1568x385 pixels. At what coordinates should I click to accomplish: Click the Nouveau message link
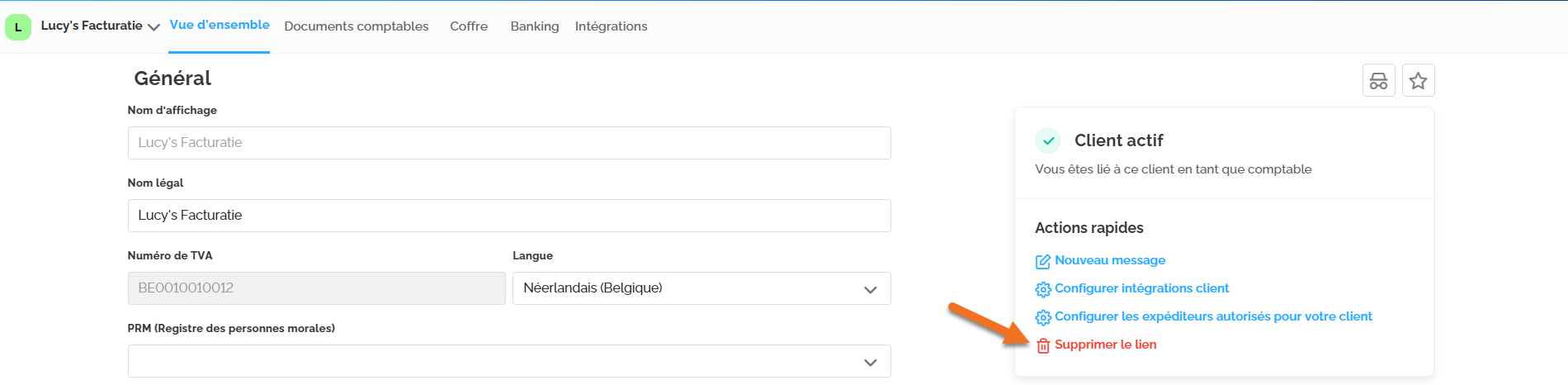coord(1110,260)
